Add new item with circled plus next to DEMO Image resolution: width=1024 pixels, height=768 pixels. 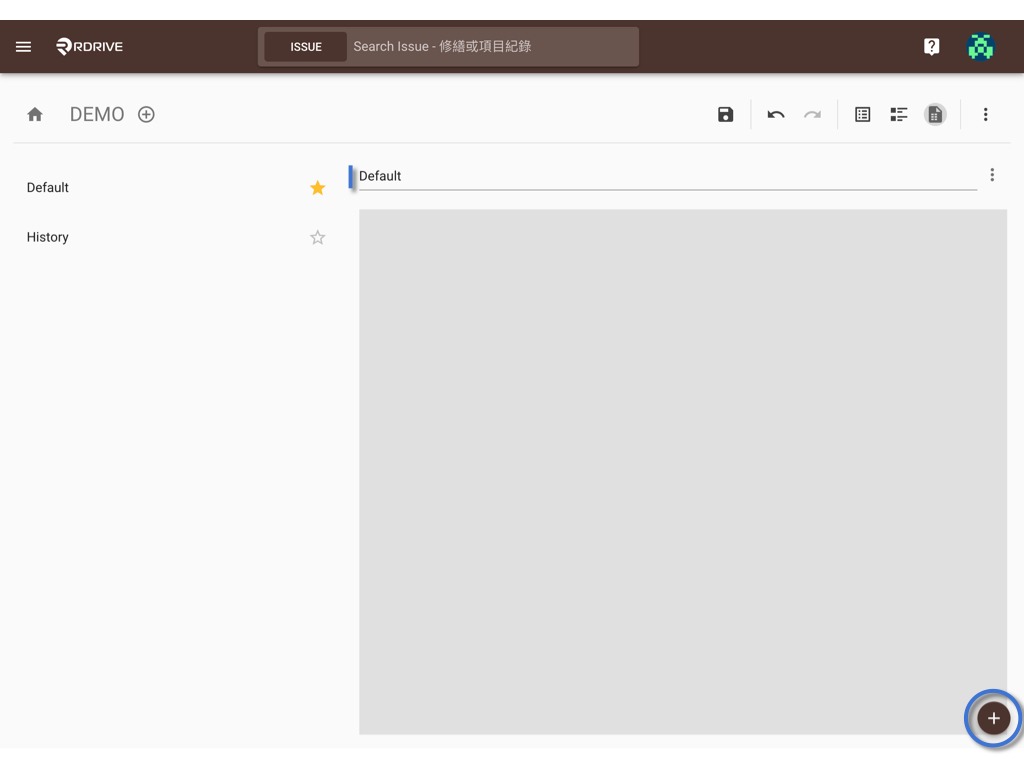(x=146, y=114)
